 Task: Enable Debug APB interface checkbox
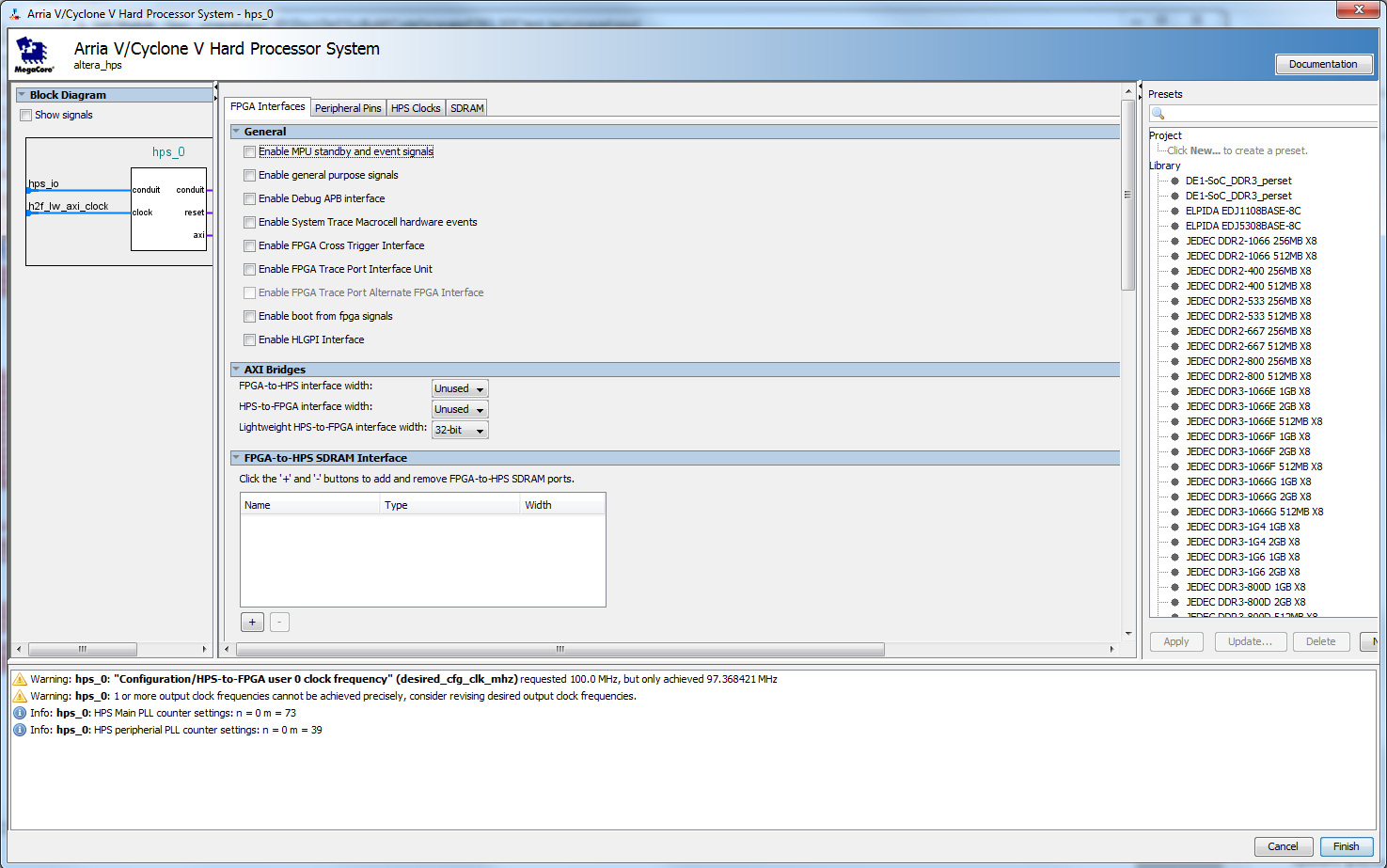pos(249,198)
